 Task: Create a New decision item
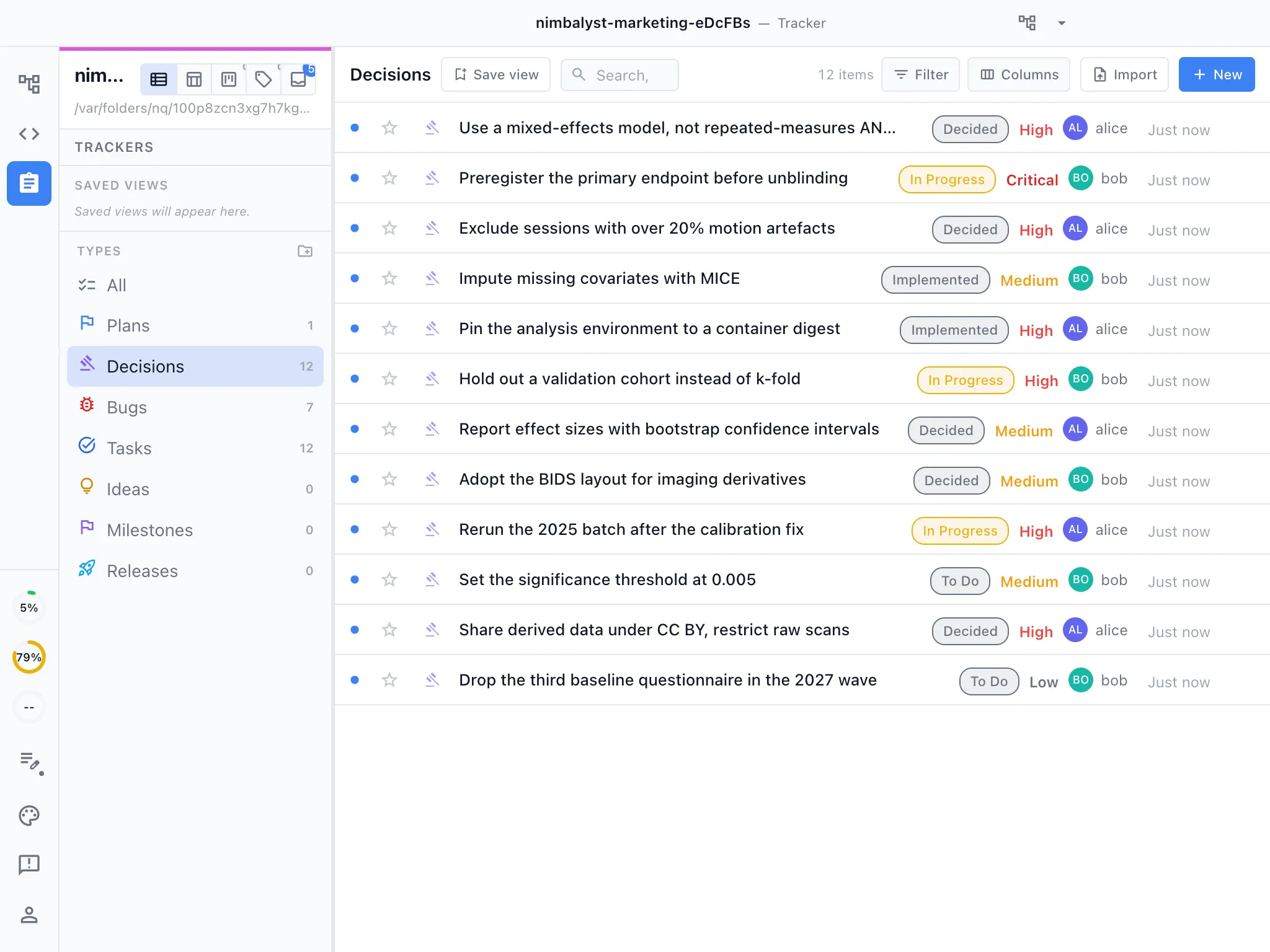(x=1217, y=74)
